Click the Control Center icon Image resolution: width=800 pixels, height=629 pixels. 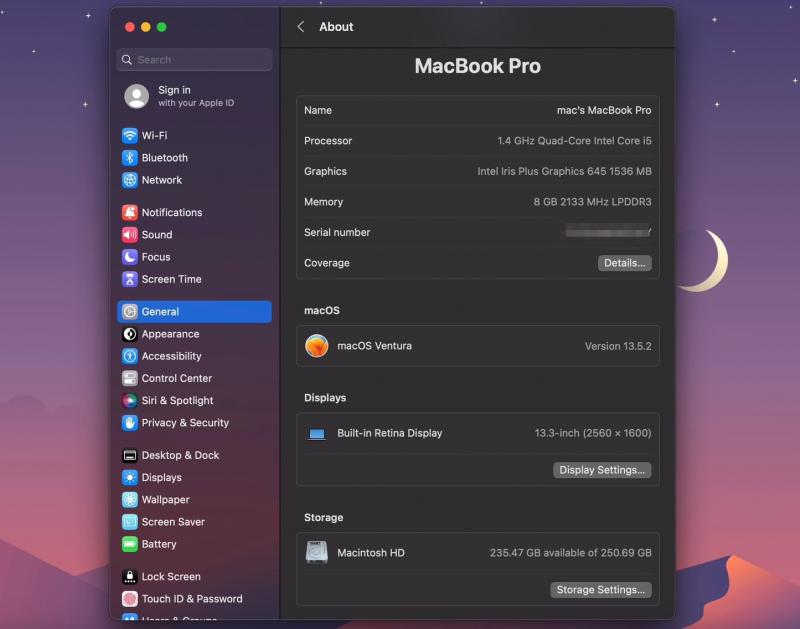[130, 378]
